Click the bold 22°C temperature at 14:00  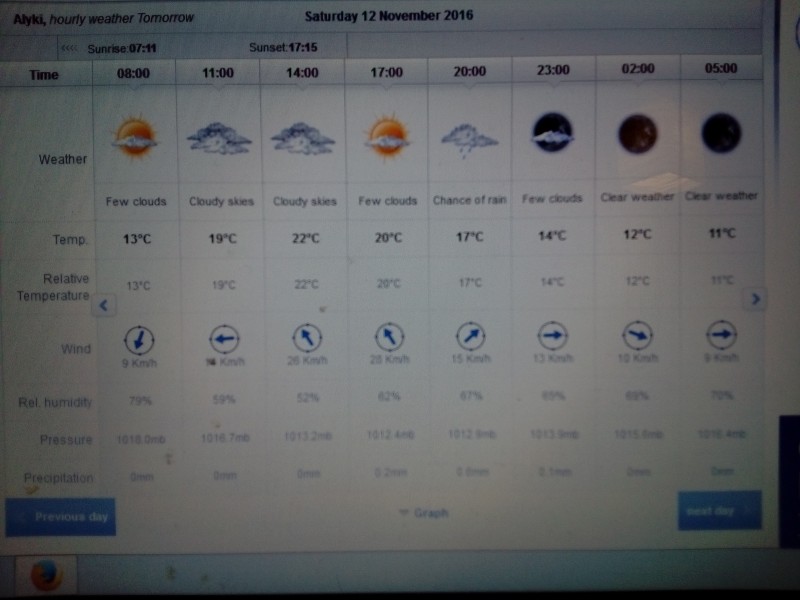click(306, 238)
